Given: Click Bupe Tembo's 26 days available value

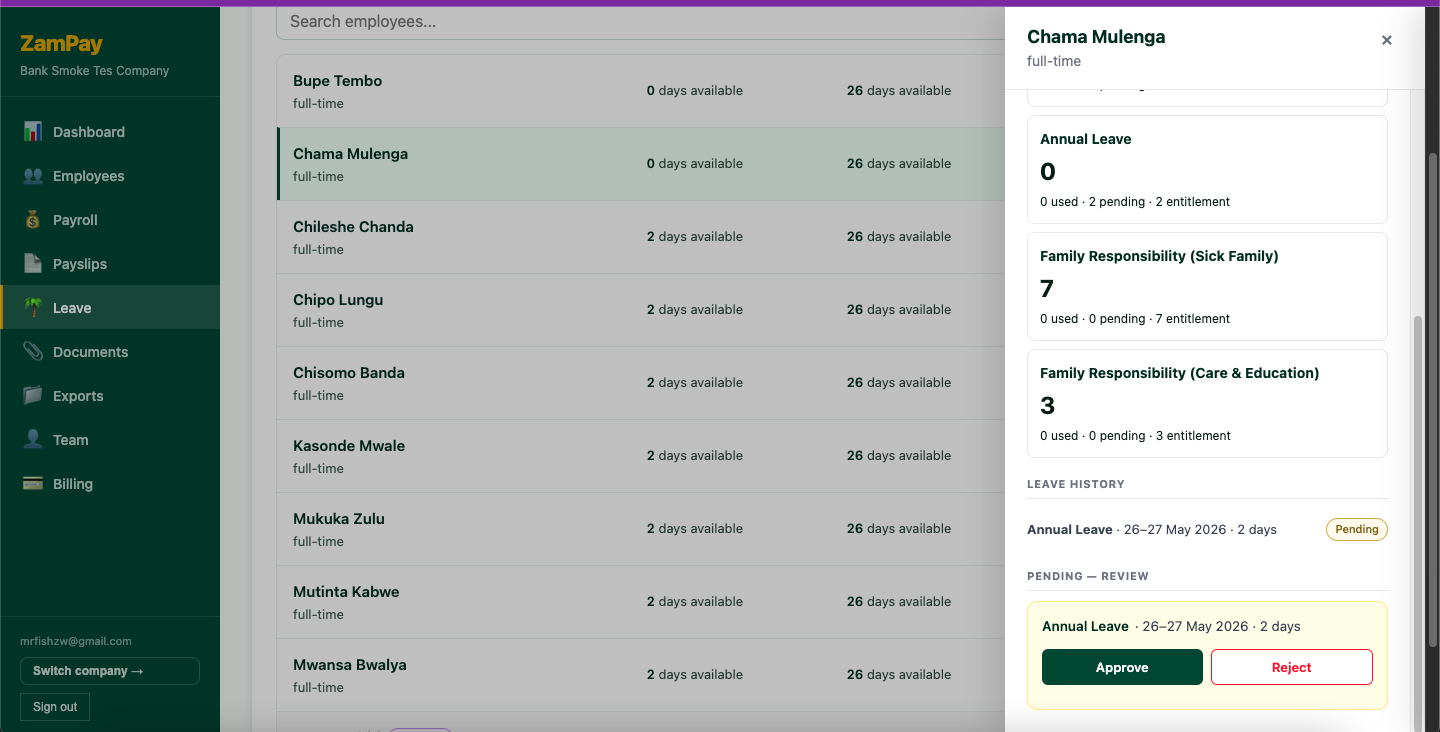Looking at the screenshot, I should click(x=899, y=91).
